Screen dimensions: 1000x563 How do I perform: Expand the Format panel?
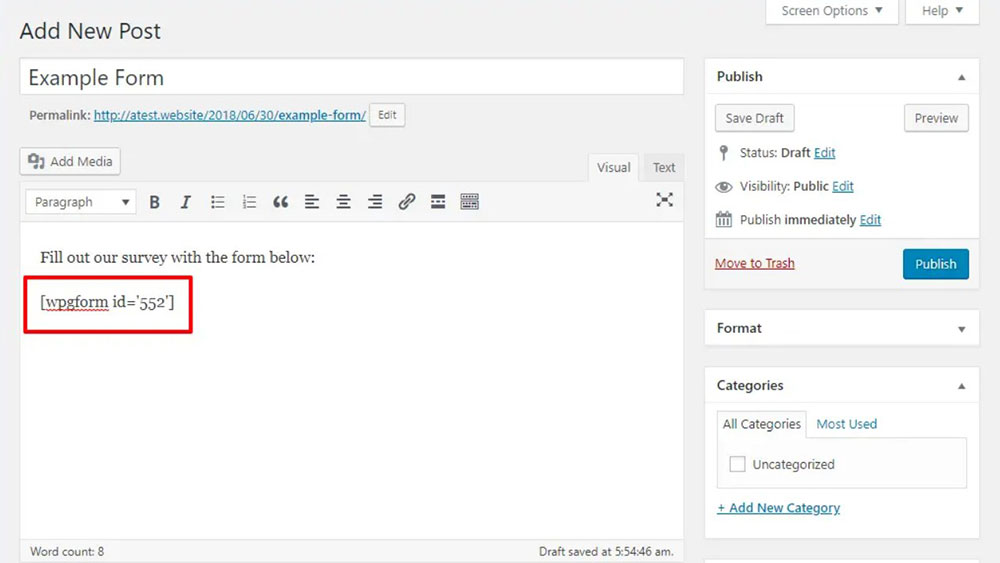tap(961, 329)
